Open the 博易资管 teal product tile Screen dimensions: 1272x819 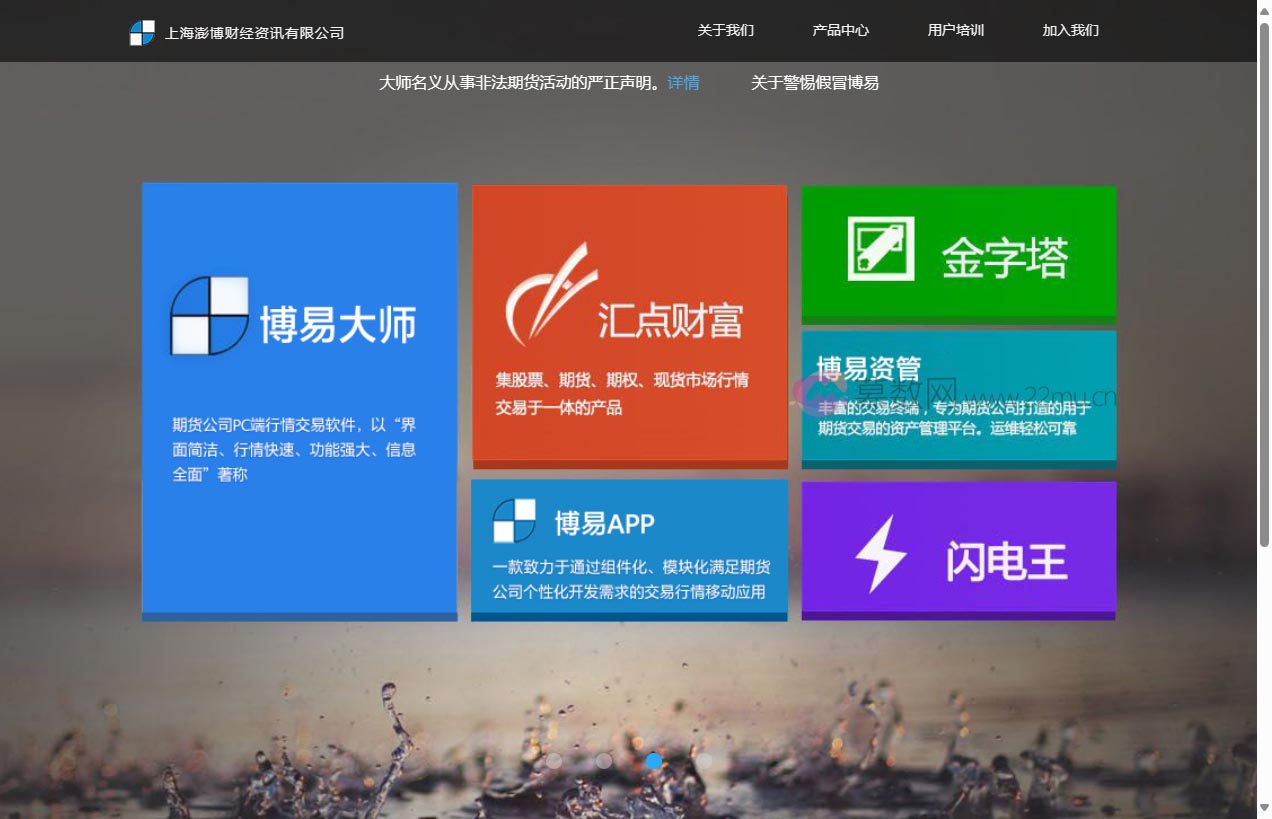tap(958, 395)
